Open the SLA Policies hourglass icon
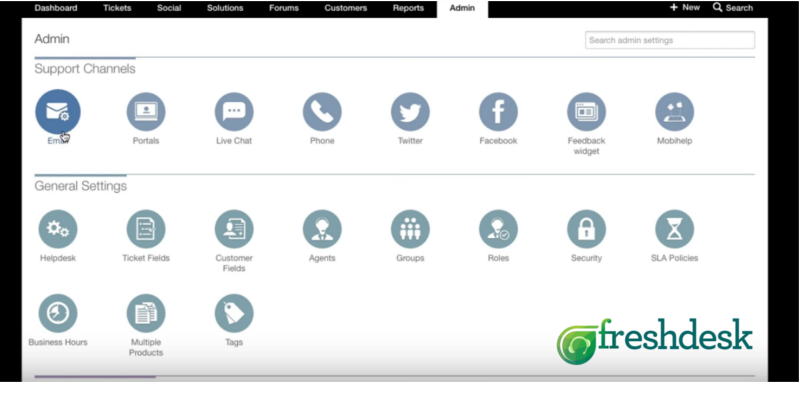This screenshot has height=400, width=800. 674,229
